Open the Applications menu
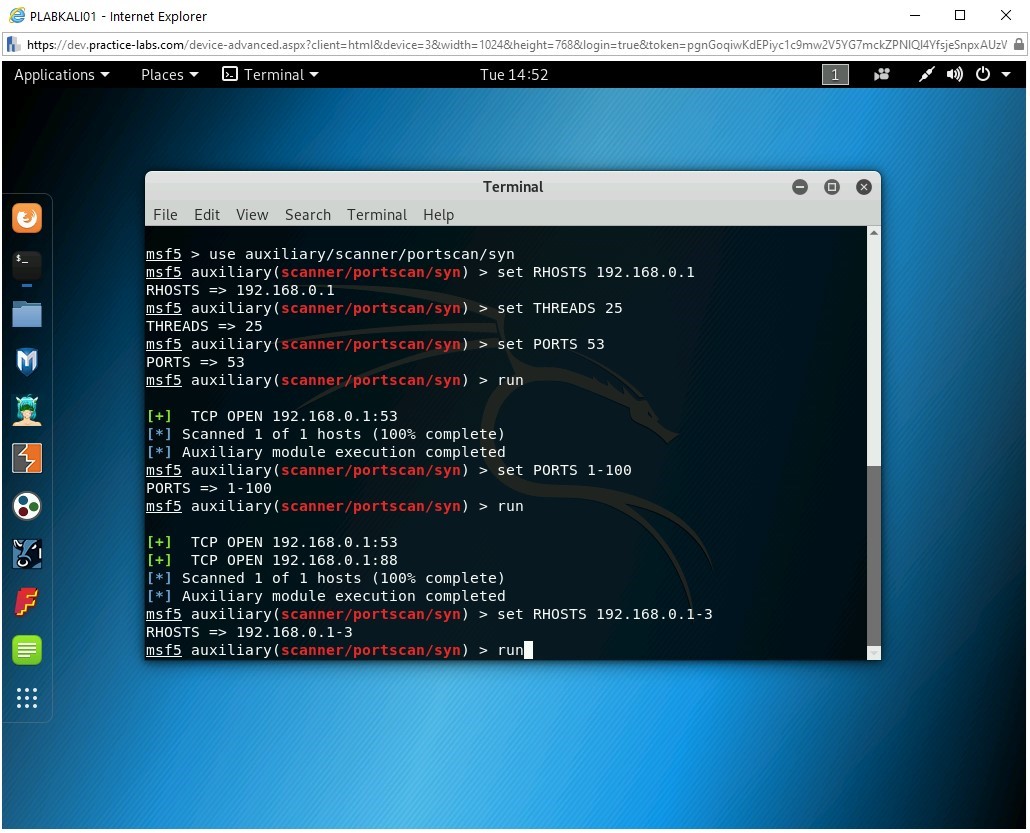The image size is (1030, 833). pyautogui.click(x=61, y=75)
